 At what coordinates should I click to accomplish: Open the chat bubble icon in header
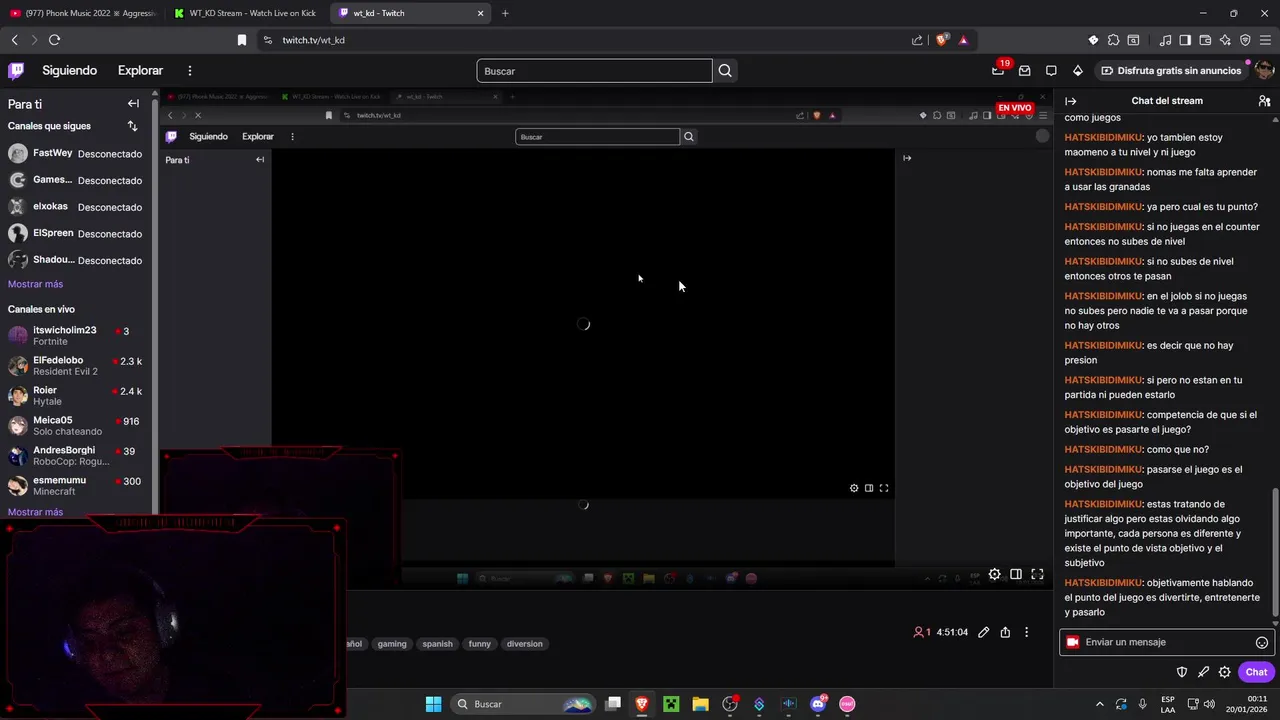point(1051,71)
